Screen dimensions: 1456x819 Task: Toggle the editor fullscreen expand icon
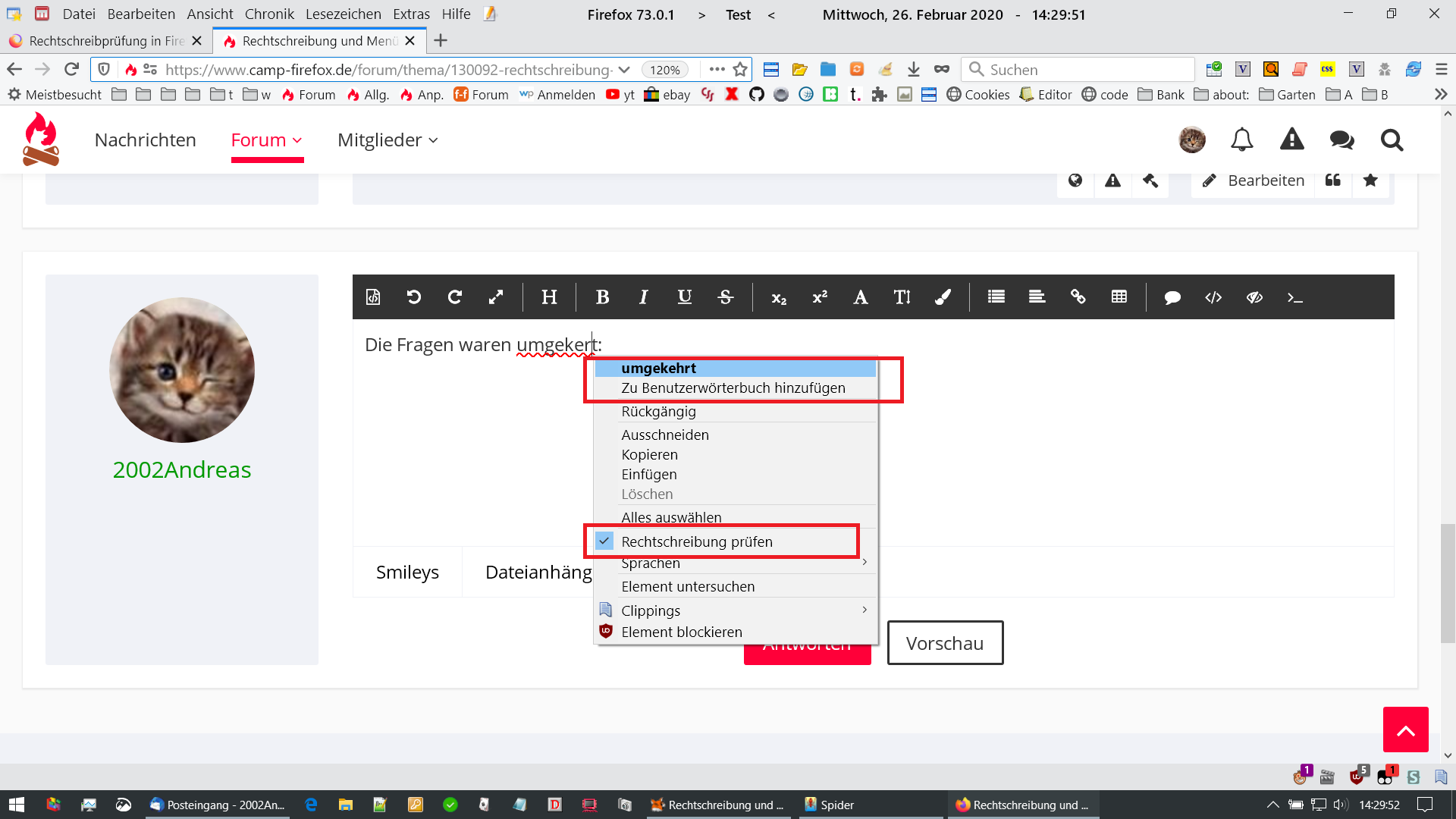(495, 297)
